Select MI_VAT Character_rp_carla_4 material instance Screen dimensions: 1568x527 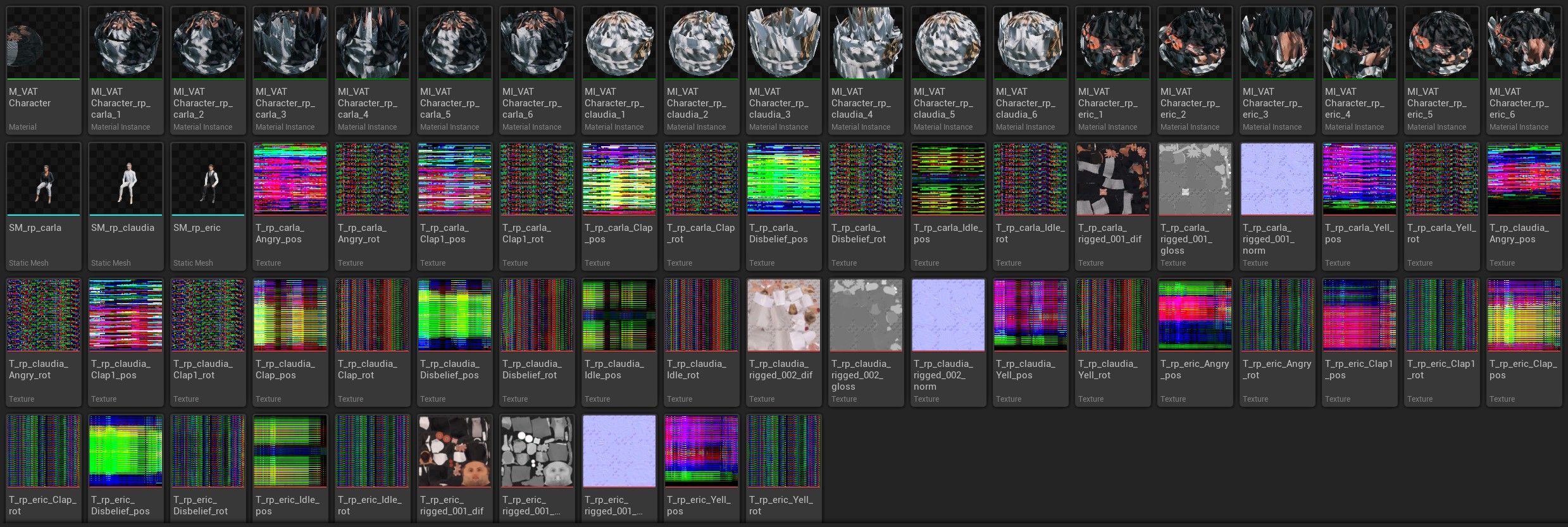[x=373, y=70]
